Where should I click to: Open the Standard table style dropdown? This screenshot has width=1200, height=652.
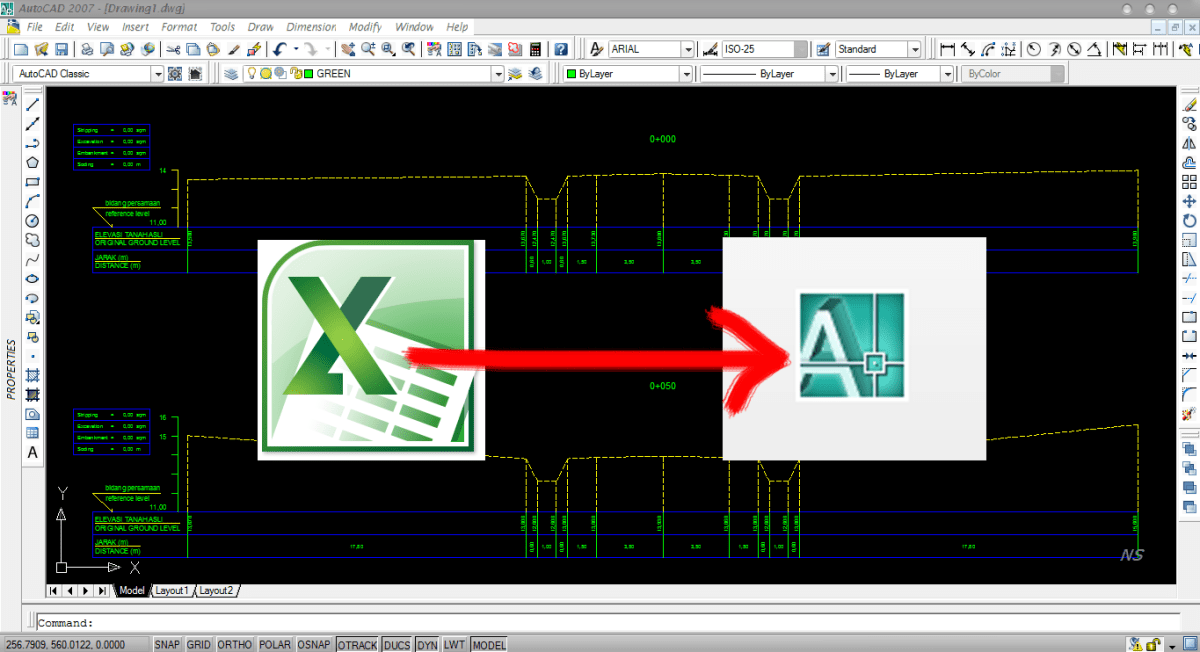click(878, 49)
